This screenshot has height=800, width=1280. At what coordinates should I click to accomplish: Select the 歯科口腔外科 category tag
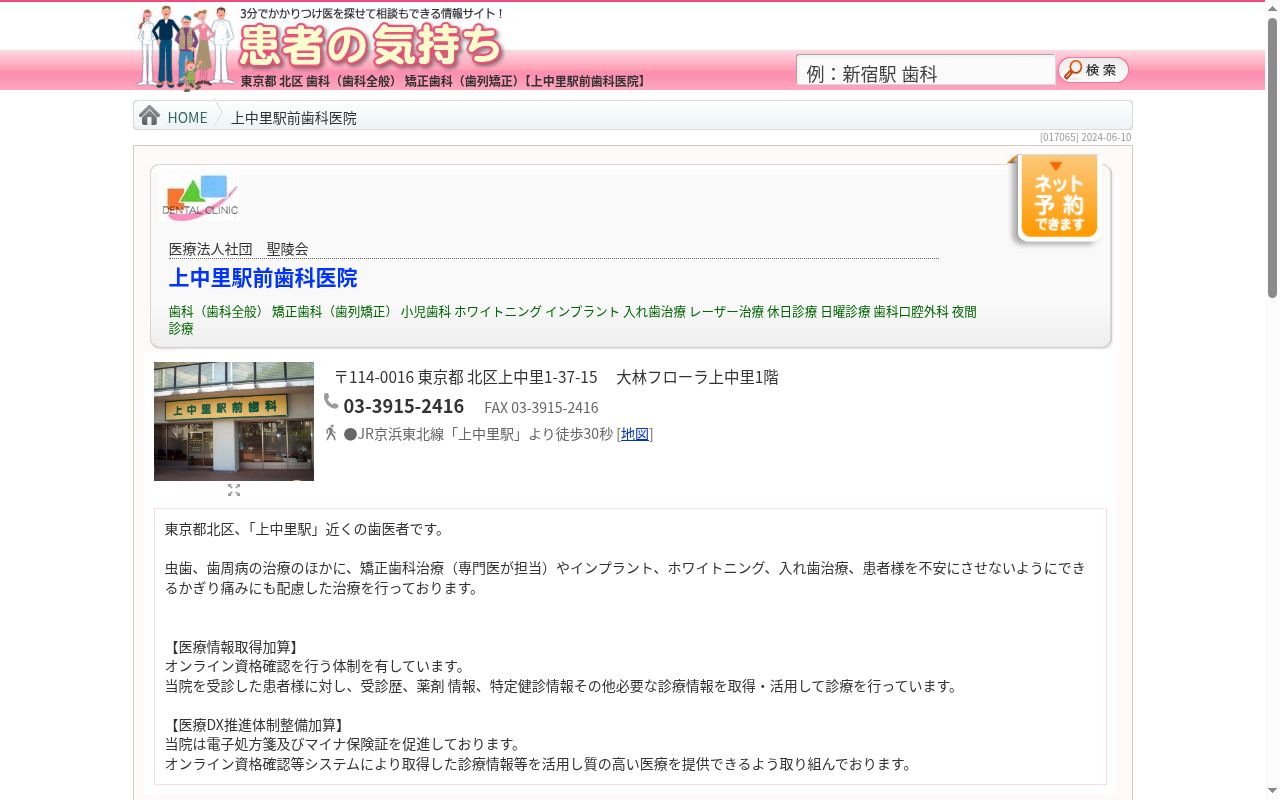(x=911, y=312)
